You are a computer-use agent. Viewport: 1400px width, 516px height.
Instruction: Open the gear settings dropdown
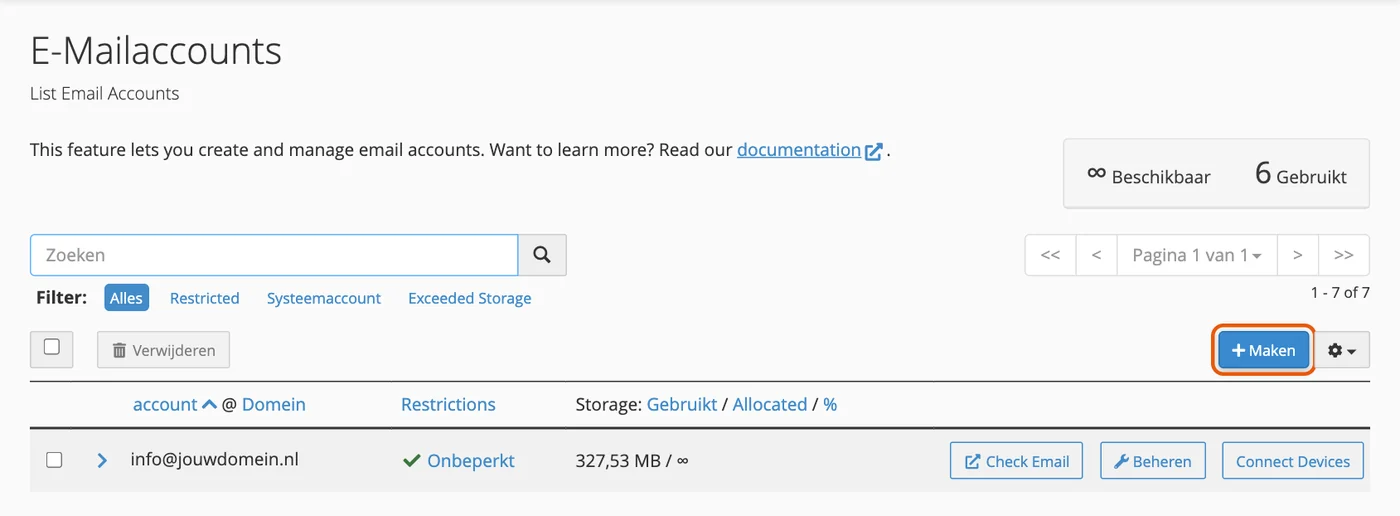click(x=1342, y=350)
